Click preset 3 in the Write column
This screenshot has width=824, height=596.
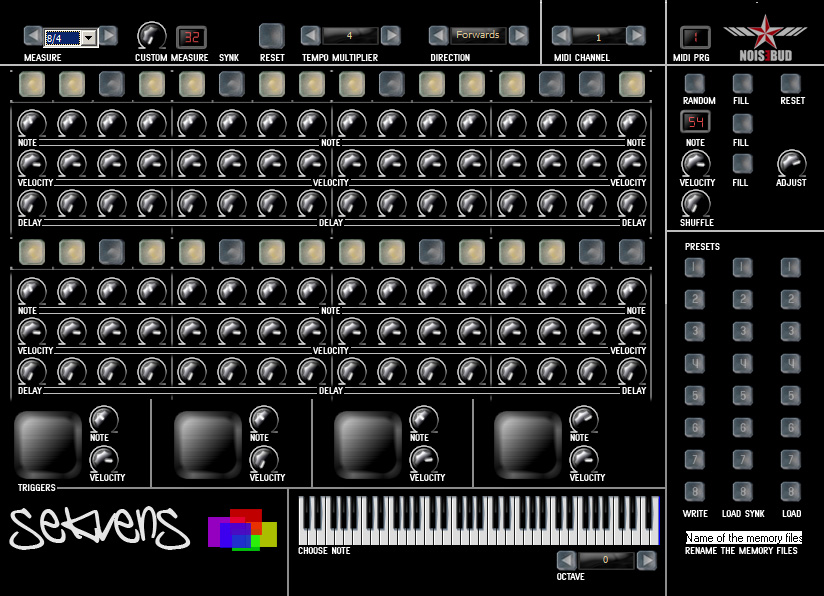click(x=695, y=331)
